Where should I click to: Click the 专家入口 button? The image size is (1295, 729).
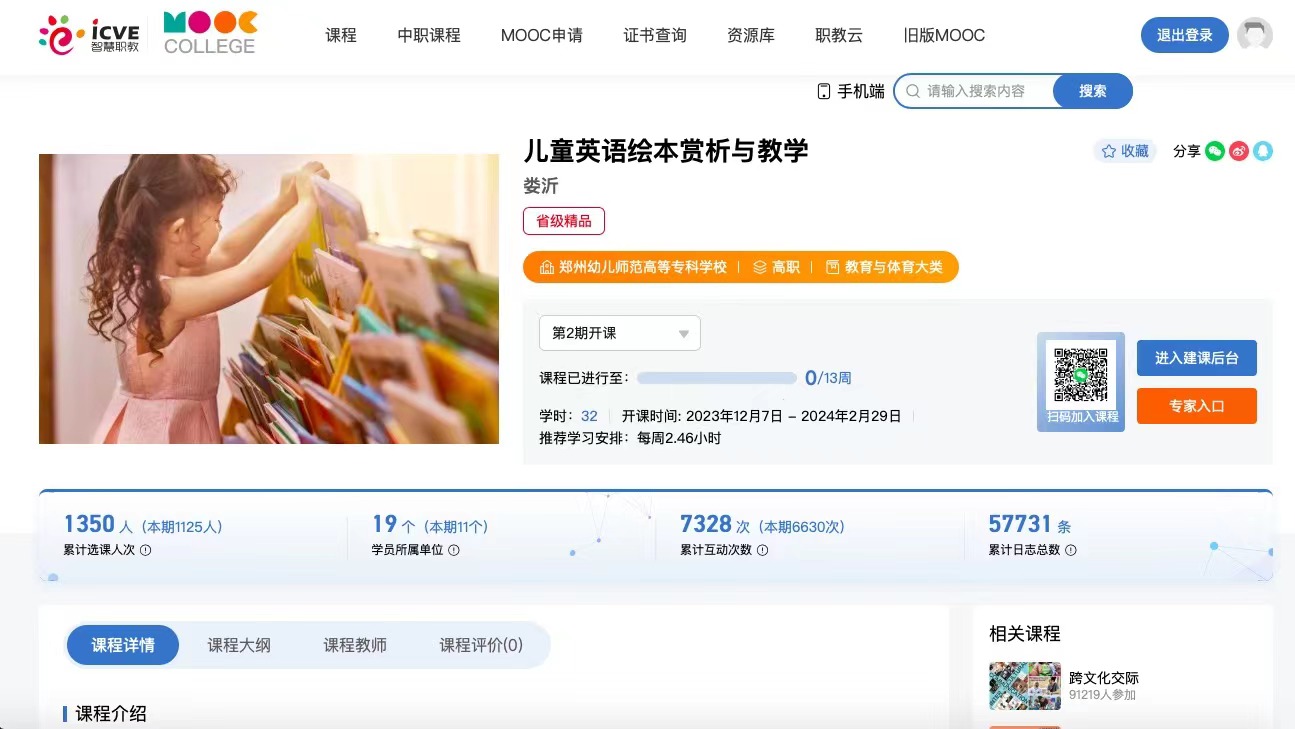(x=1197, y=406)
